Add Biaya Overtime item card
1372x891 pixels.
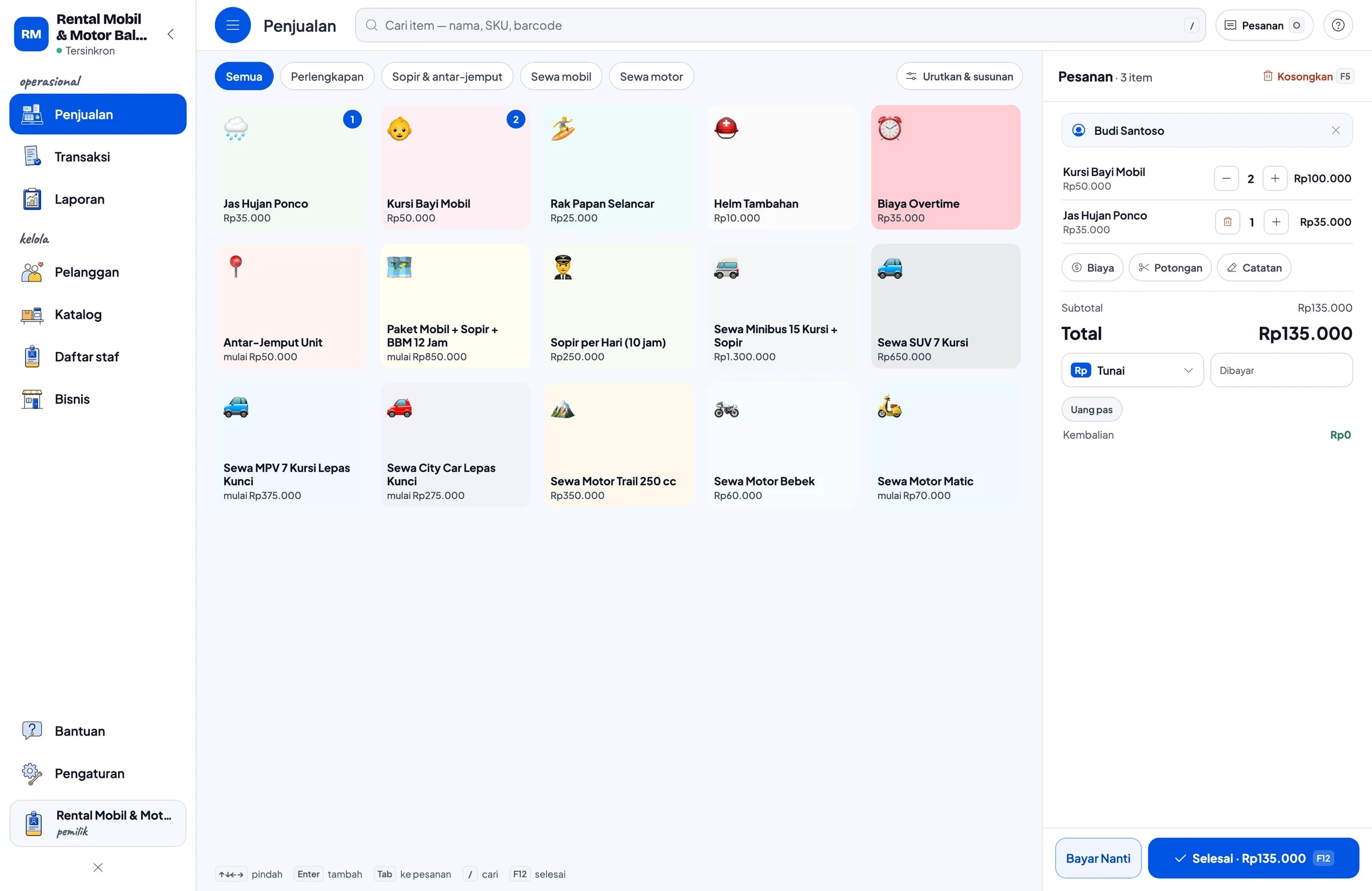click(x=946, y=167)
